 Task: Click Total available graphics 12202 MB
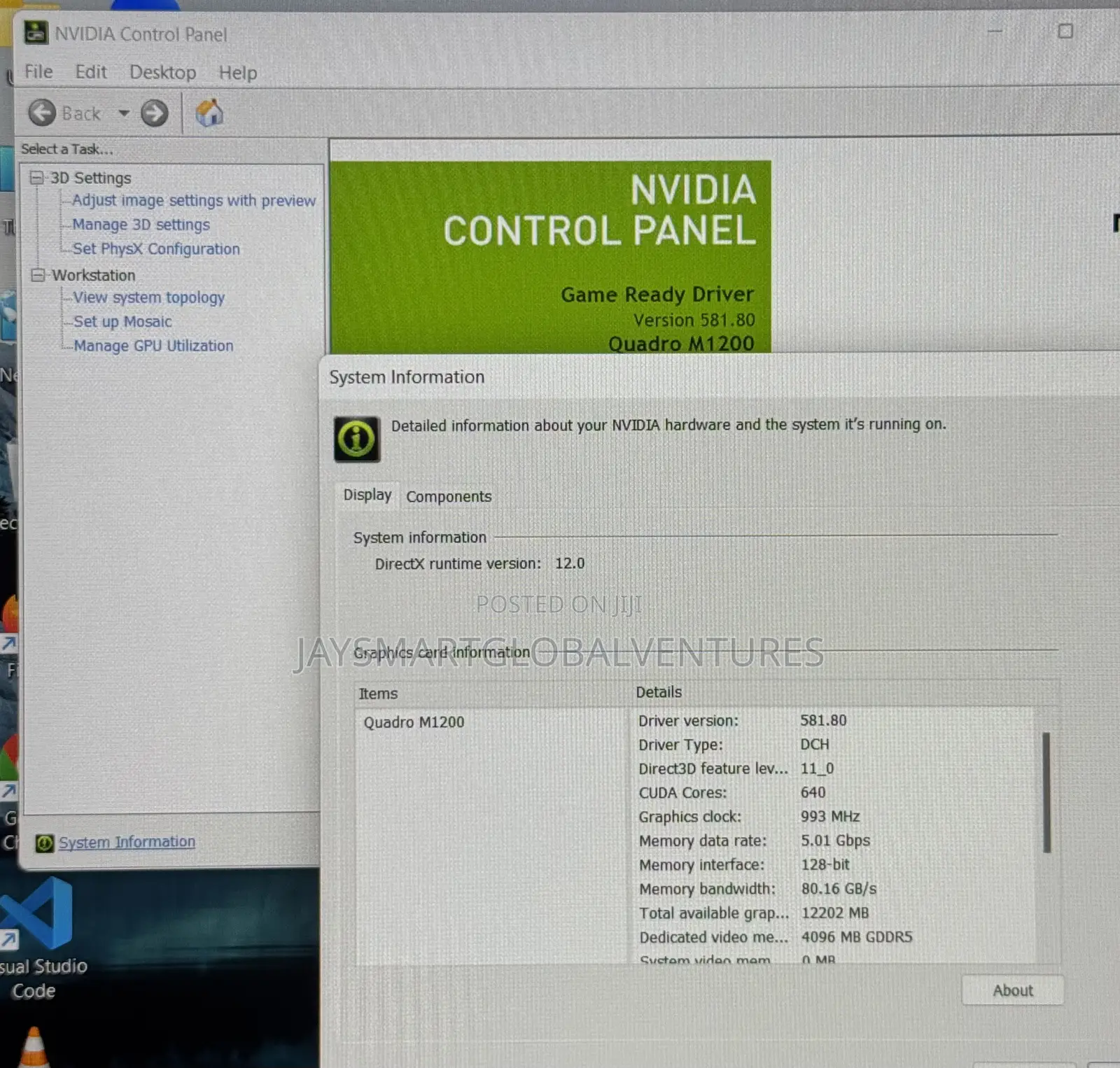[x=835, y=913]
